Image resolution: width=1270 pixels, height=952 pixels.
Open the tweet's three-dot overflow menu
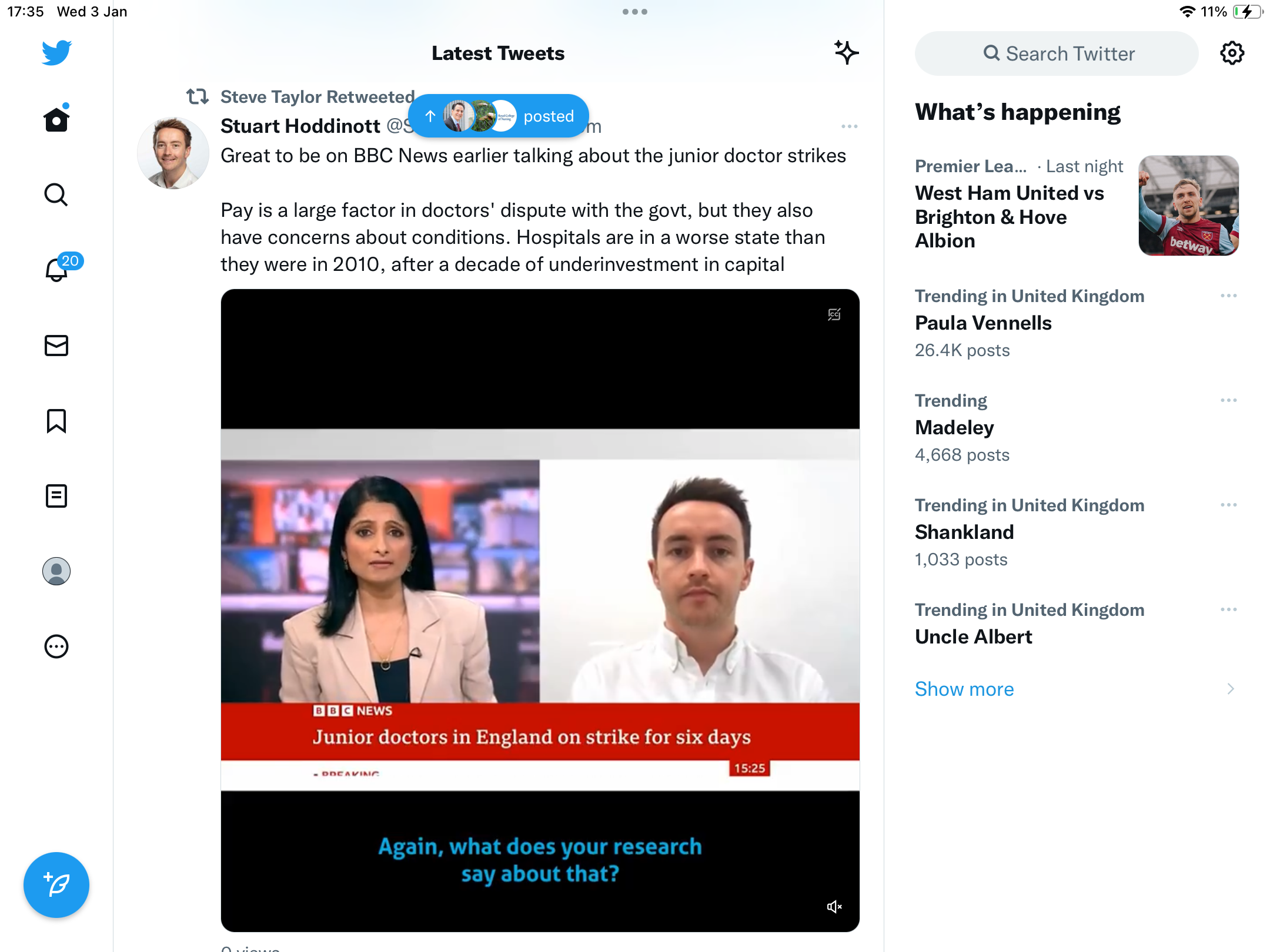tap(849, 126)
